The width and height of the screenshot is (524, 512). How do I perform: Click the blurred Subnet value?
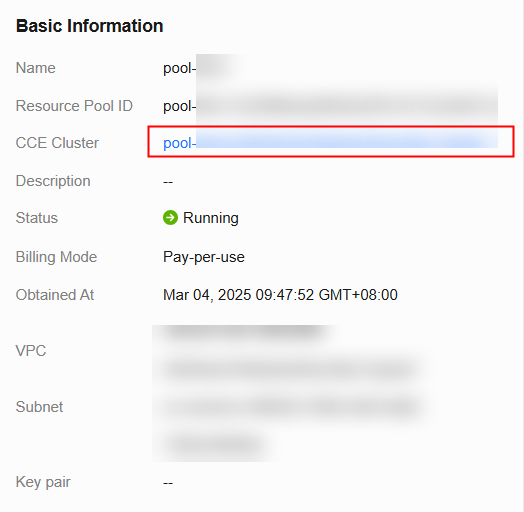(x=291, y=425)
